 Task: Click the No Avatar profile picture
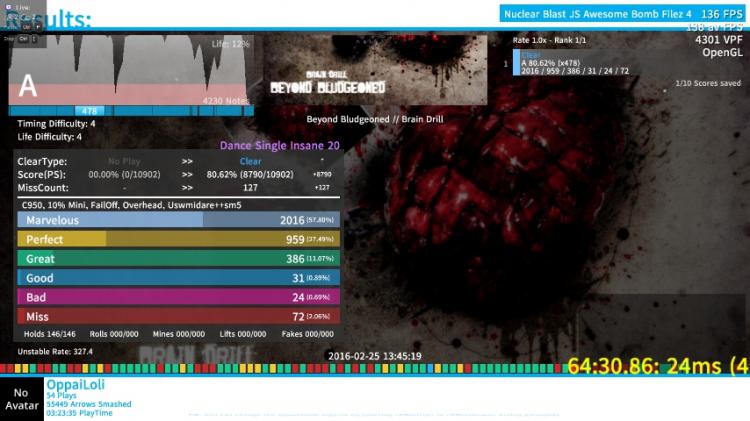click(22, 399)
